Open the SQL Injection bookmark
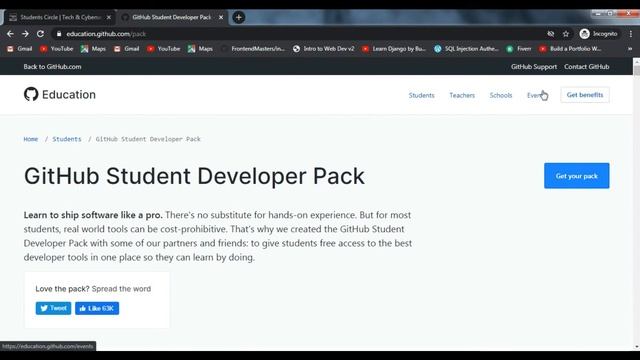The height and width of the screenshot is (360, 640). tap(466, 49)
